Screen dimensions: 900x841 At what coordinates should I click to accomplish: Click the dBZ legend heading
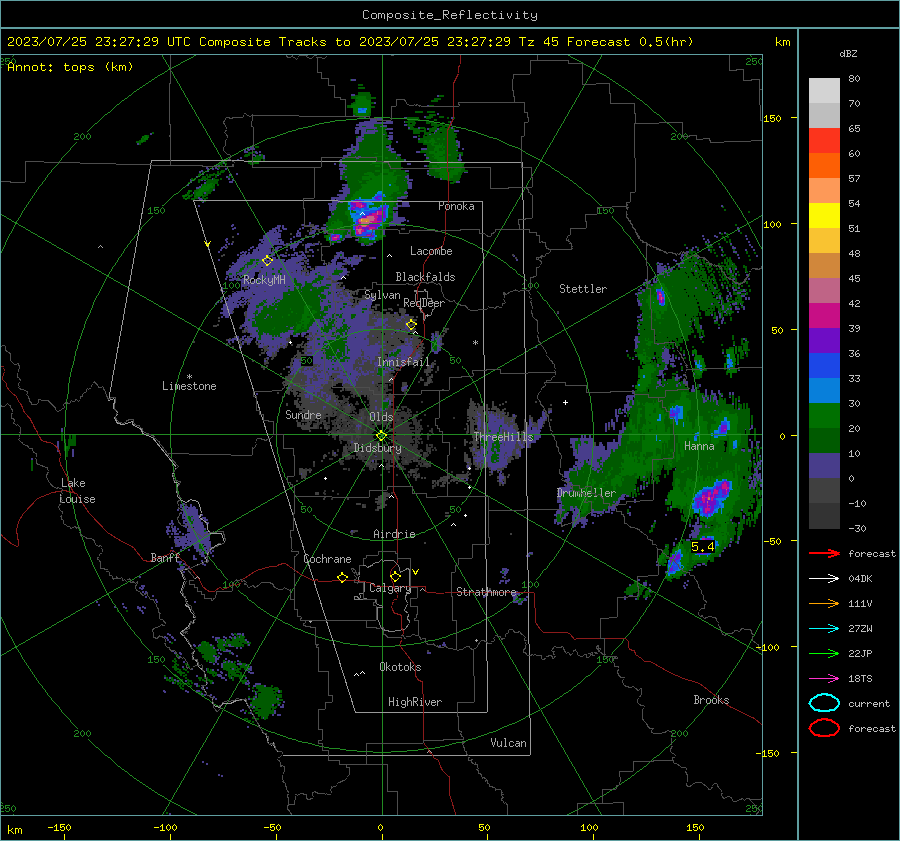click(x=848, y=54)
